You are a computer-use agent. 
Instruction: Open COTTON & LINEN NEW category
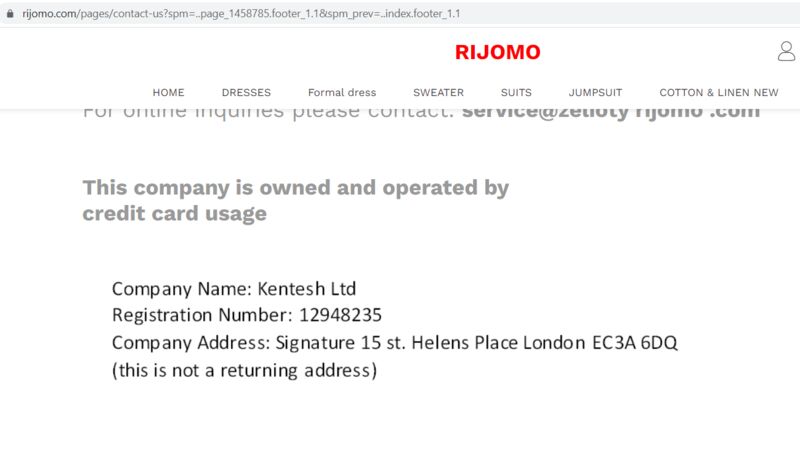(719, 92)
